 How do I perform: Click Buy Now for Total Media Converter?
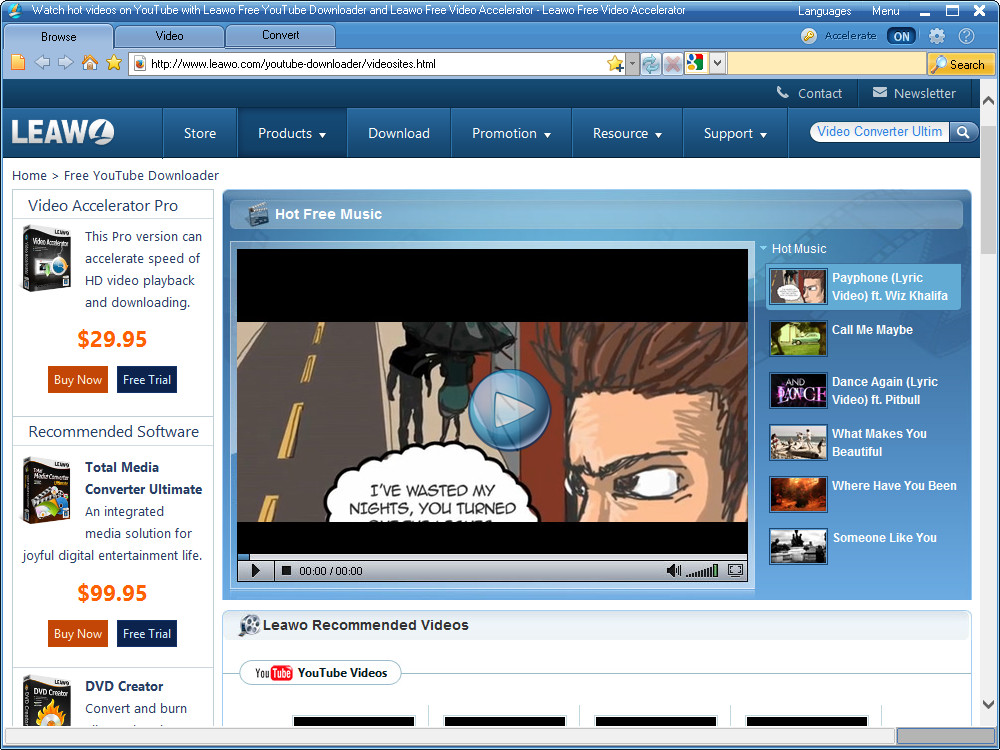tap(78, 633)
